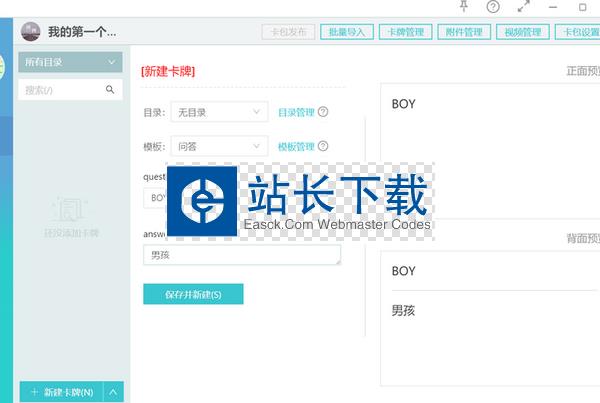
Task: Open 批量导入 in the top toolbar
Action: pyautogui.click(x=349, y=32)
